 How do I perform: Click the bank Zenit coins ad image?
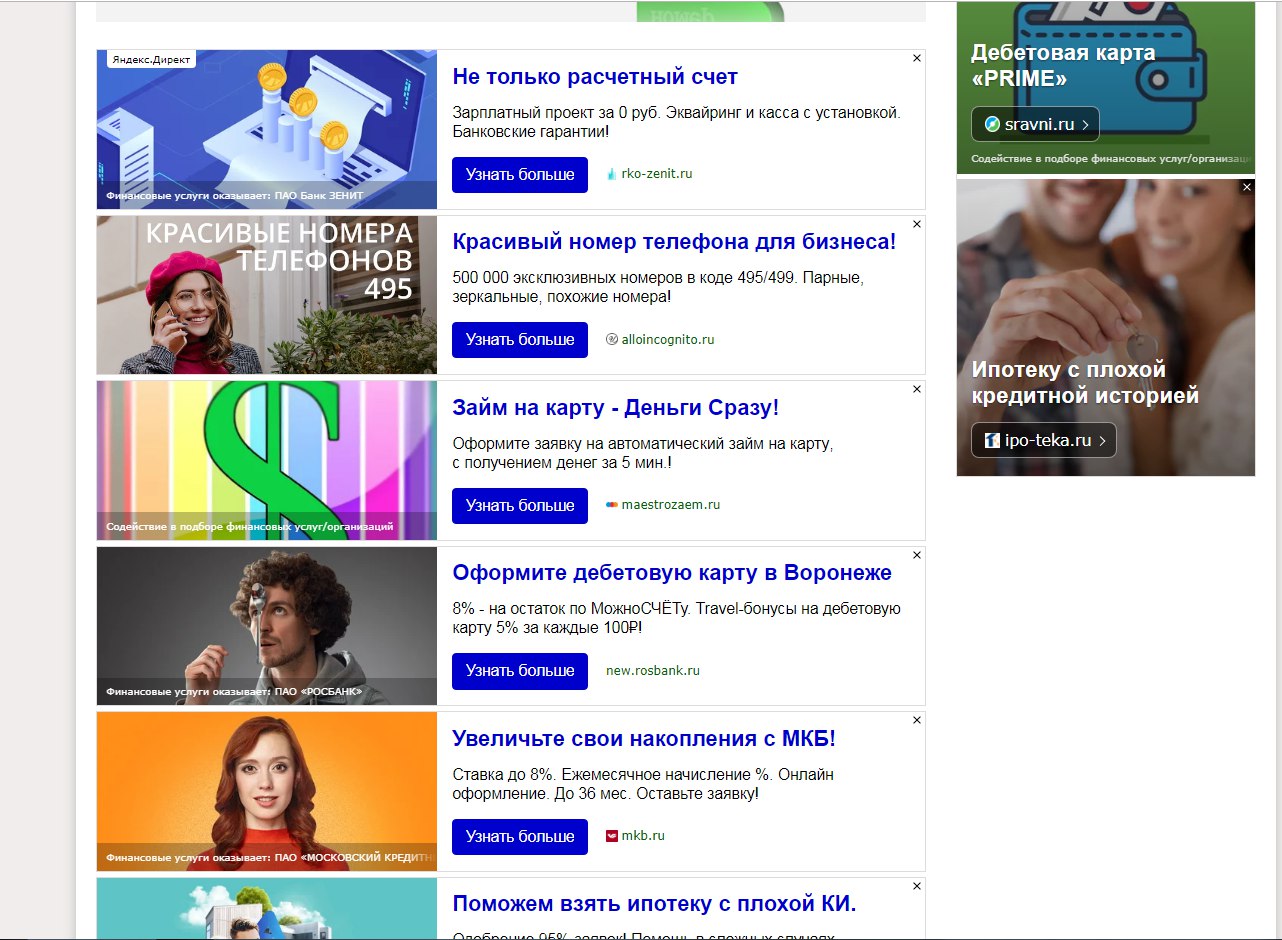(267, 129)
